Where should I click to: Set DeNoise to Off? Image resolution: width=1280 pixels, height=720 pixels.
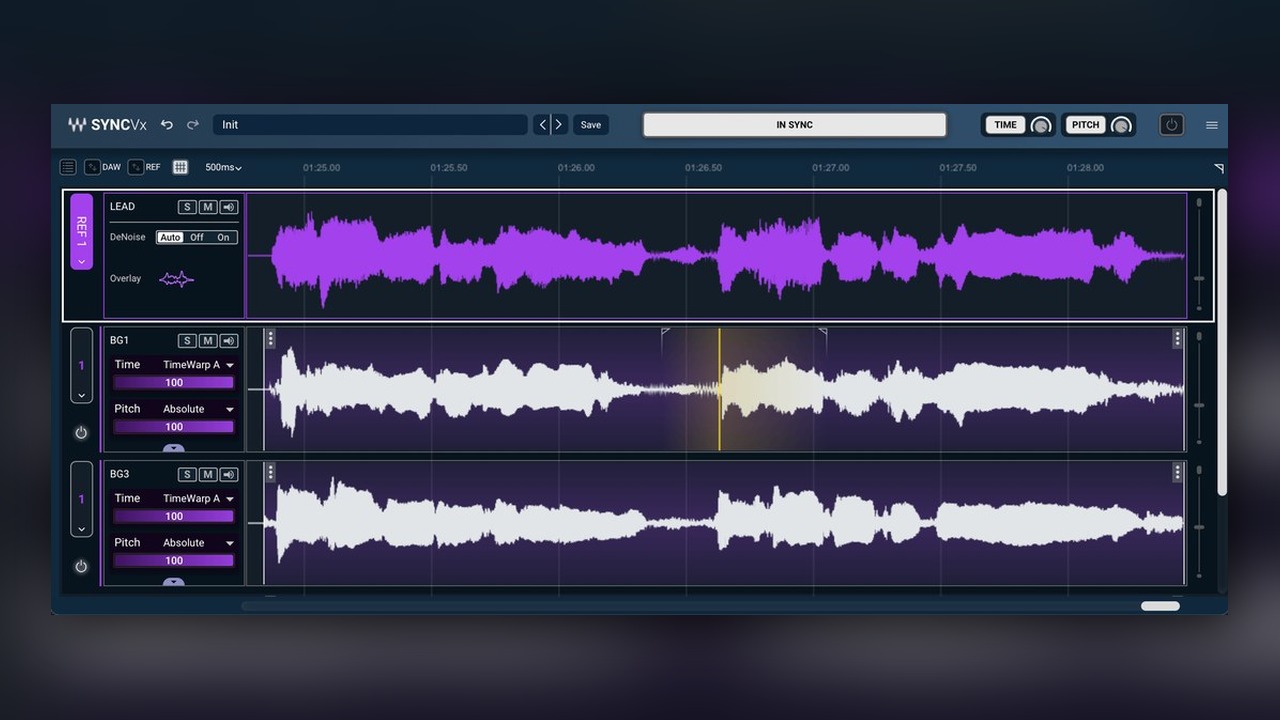197,237
